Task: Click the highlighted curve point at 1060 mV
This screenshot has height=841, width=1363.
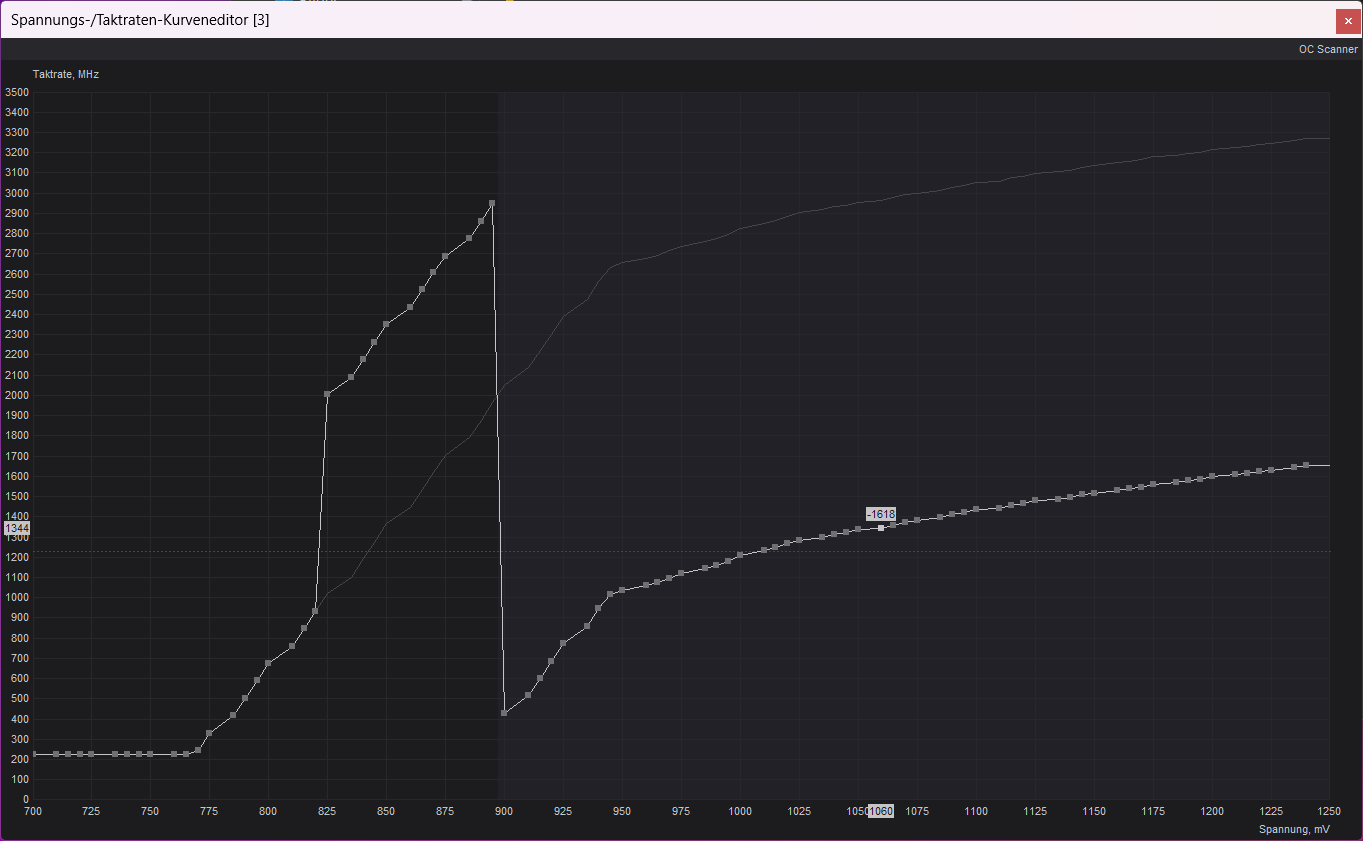Action: tap(881, 528)
